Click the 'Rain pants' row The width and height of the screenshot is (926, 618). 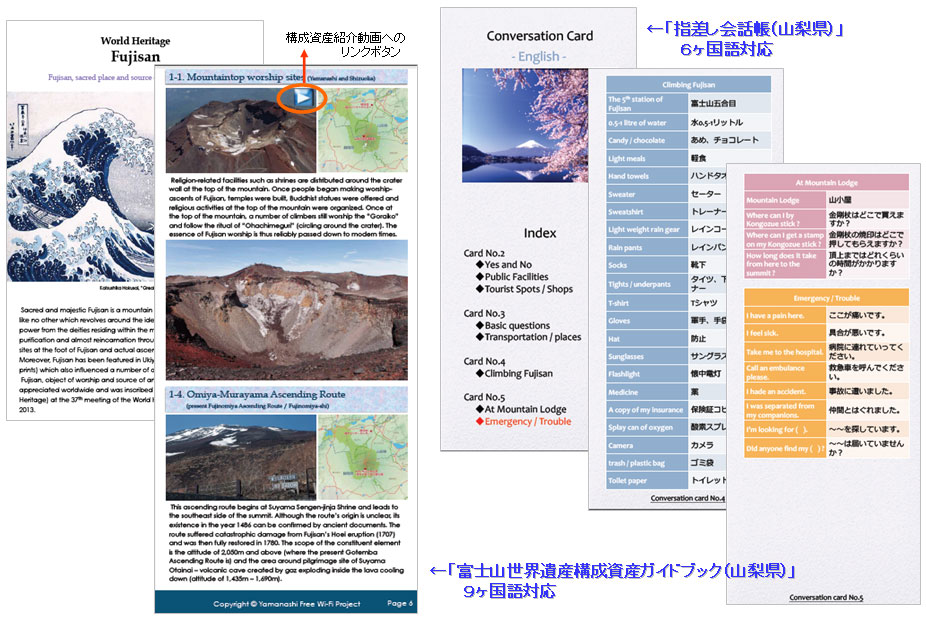click(x=666, y=248)
